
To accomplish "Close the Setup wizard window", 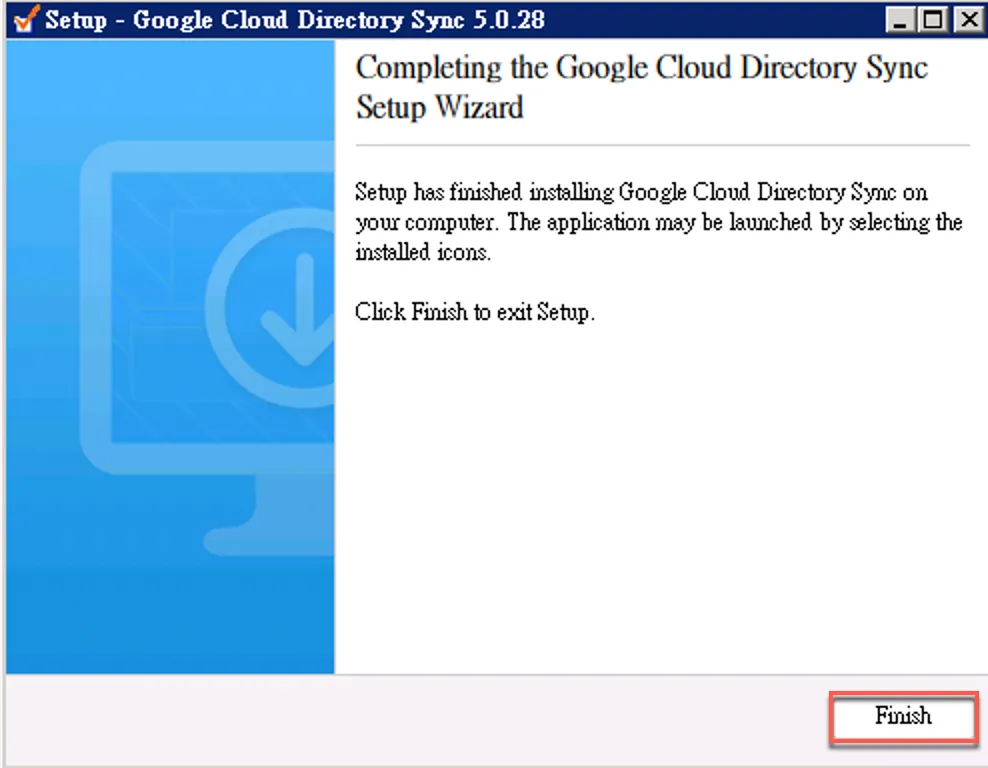I will pyautogui.click(x=967, y=20).
